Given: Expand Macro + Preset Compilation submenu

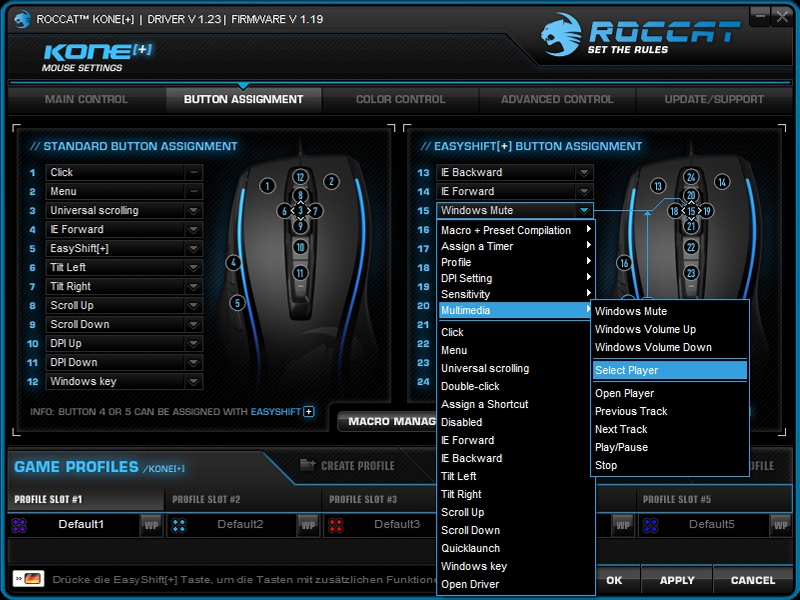Looking at the screenshot, I should 515,230.
